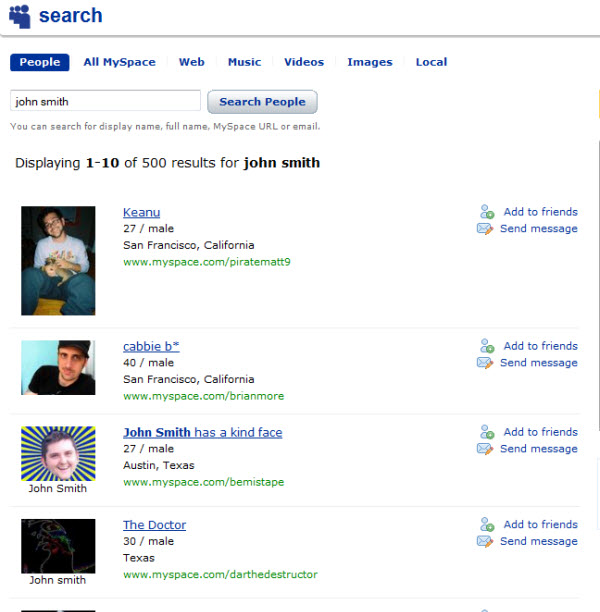Click Send message envelope icon for Keanu
This screenshot has width=600, height=612.
click(x=485, y=229)
